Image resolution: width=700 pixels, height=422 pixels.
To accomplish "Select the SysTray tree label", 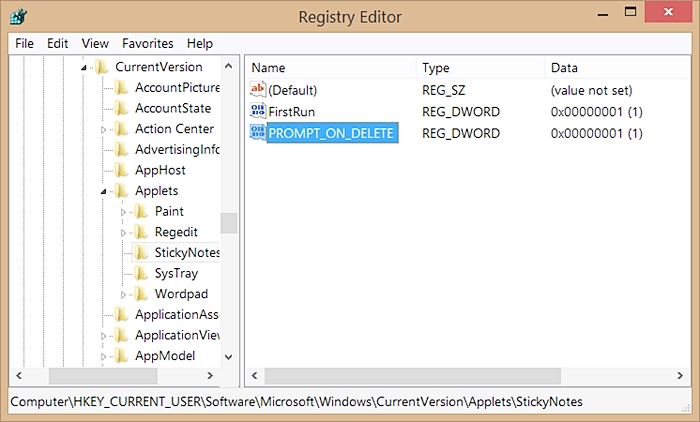I will [x=176, y=273].
